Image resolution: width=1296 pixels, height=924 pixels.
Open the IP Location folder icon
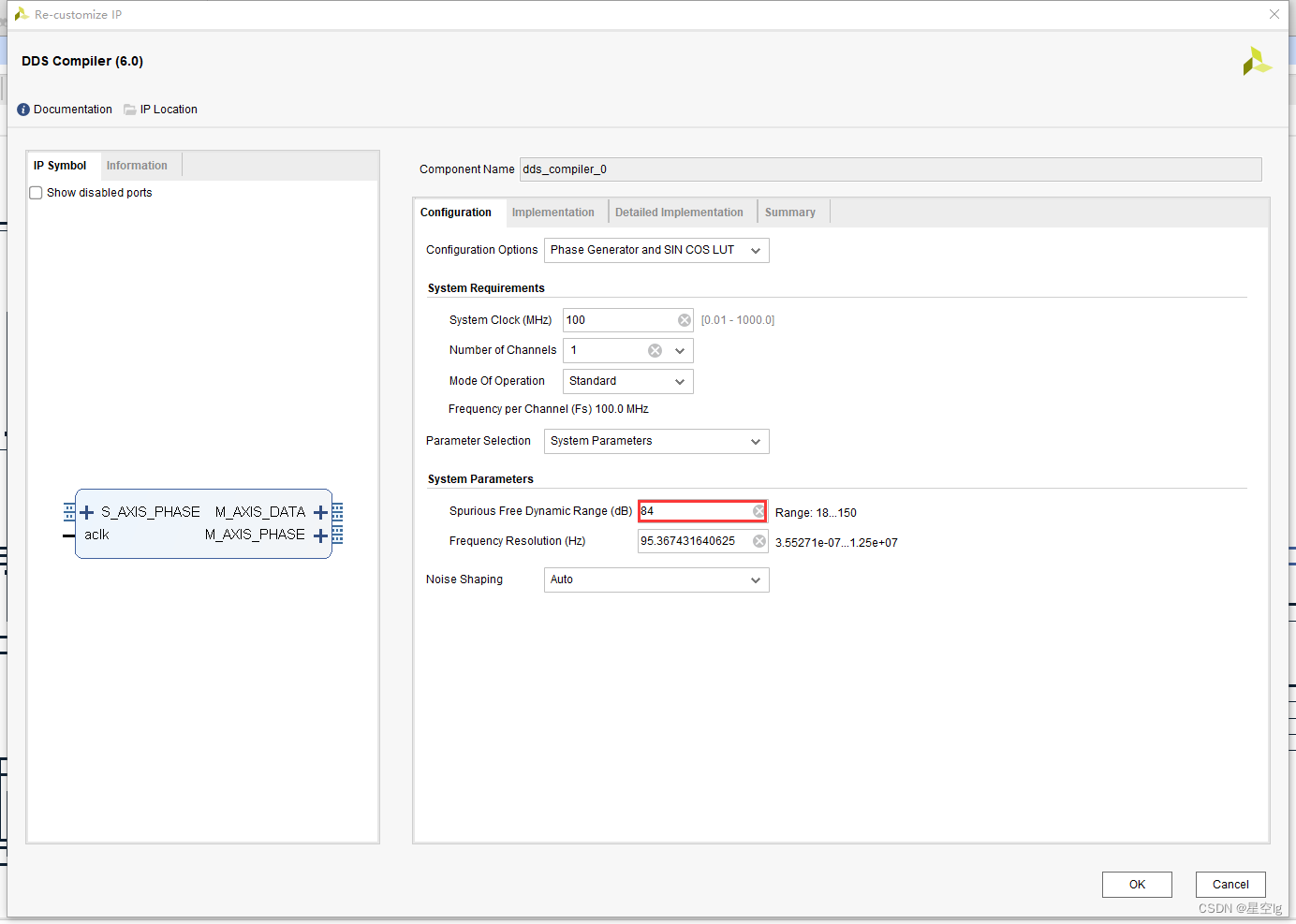[130, 110]
